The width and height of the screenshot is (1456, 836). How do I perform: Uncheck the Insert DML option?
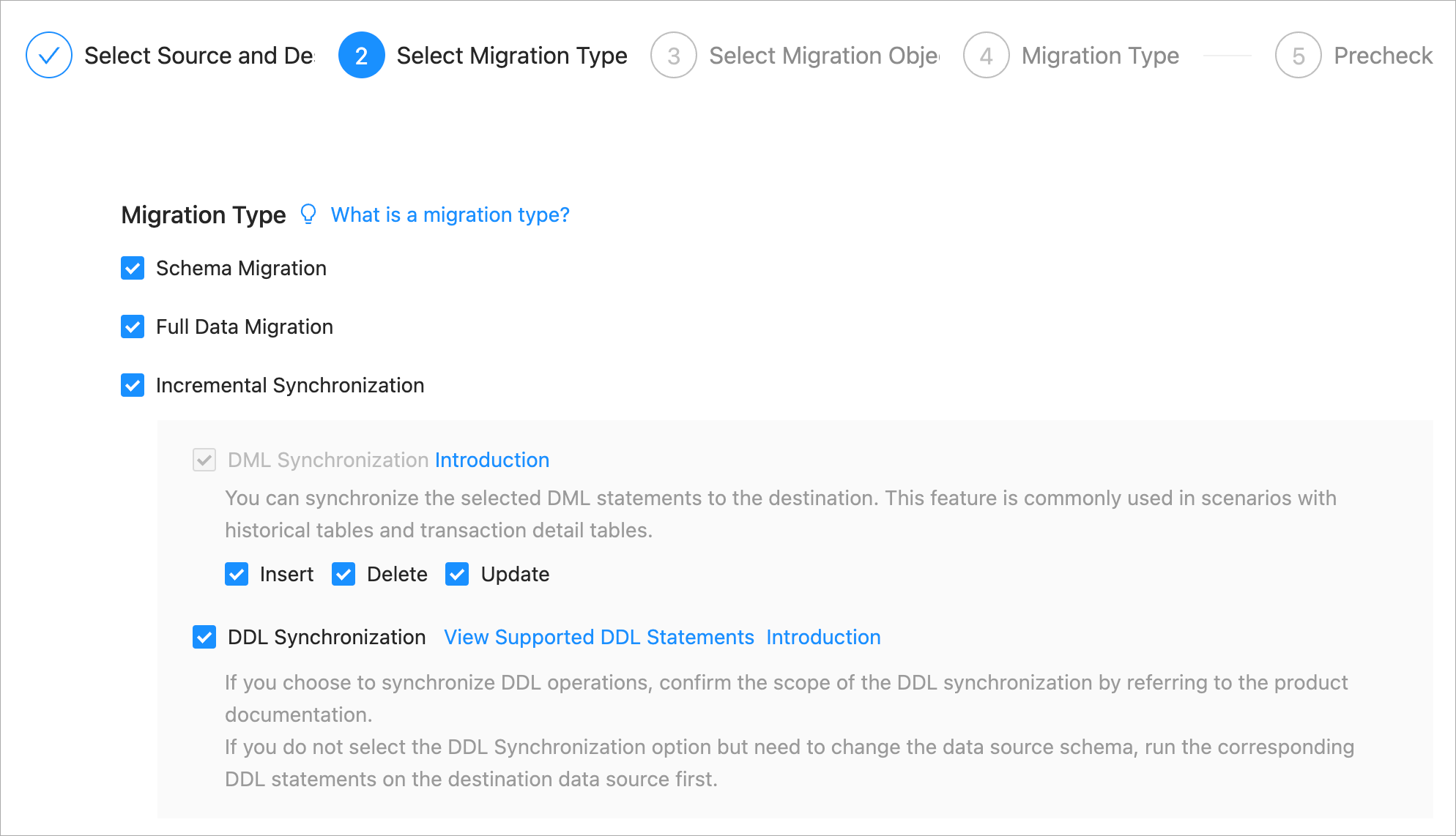[x=237, y=574]
